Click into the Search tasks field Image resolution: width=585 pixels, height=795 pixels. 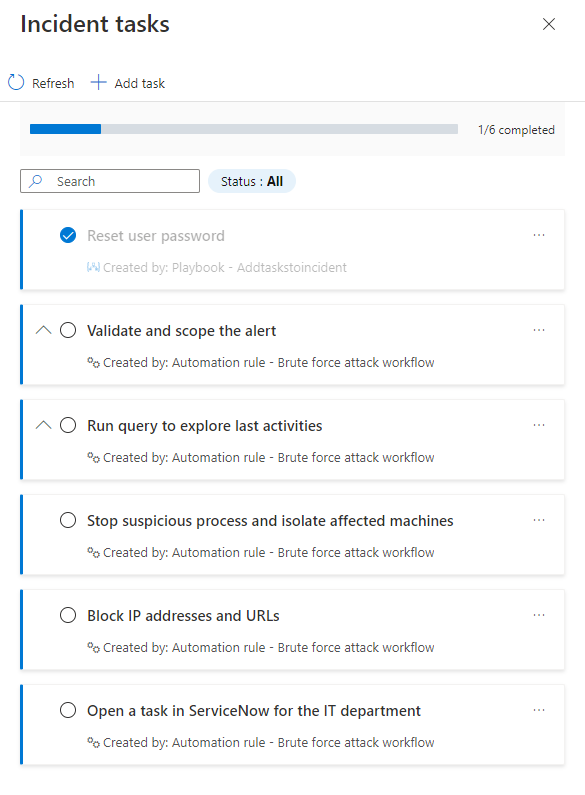(x=110, y=181)
